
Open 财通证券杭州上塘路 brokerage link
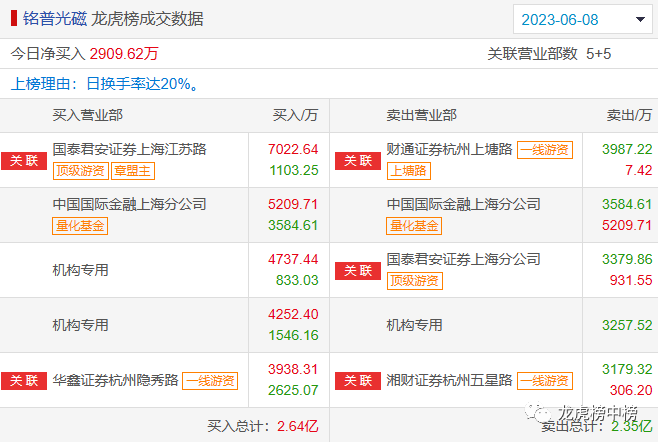coord(449,149)
